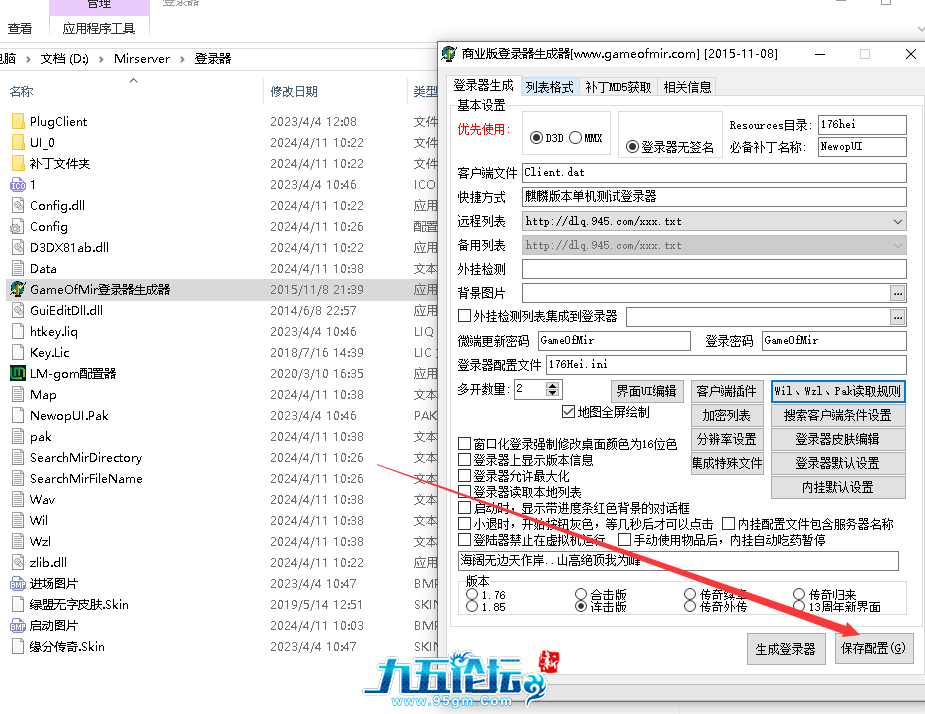Select the Map text file icon
This screenshot has width=925, height=714.
point(18,394)
